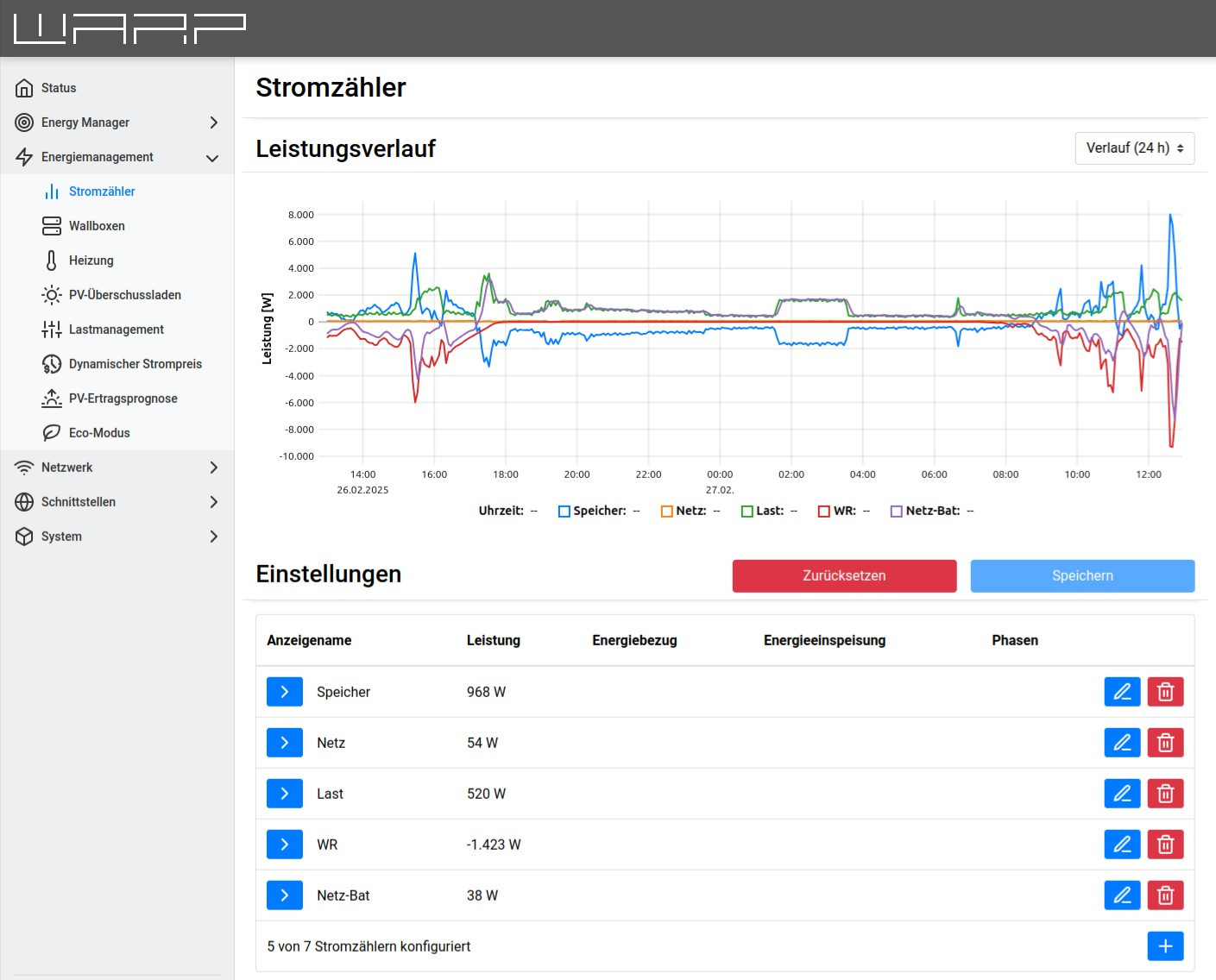1216x980 pixels.
Task: Click the PV-Überschussladen sun icon
Action: tap(52, 295)
